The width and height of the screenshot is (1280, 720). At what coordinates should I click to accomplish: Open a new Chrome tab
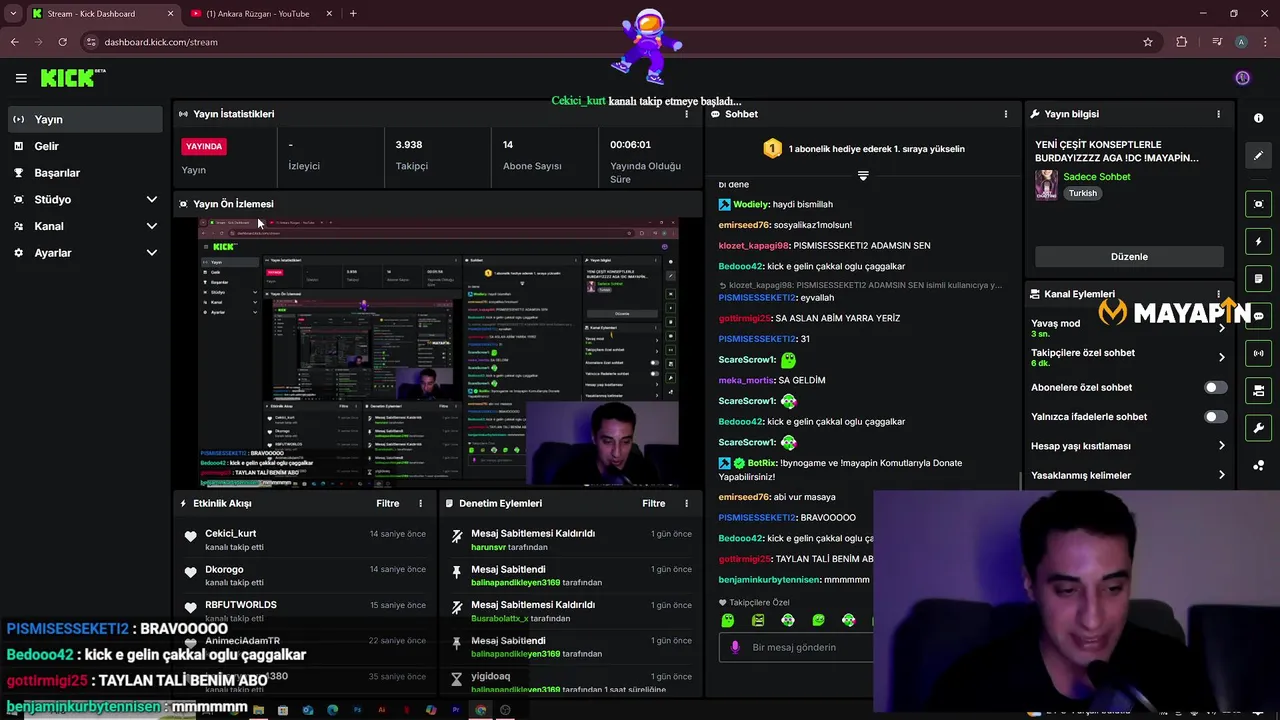[x=353, y=14]
